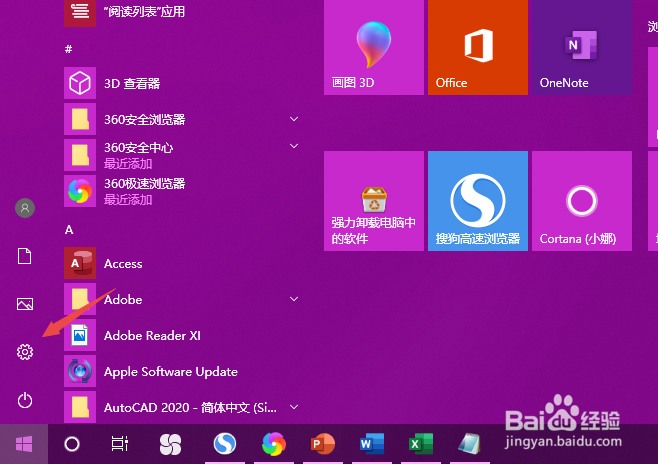Open Task View on the taskbar
This screenshot has width=658, height=464.
(120, 444)
